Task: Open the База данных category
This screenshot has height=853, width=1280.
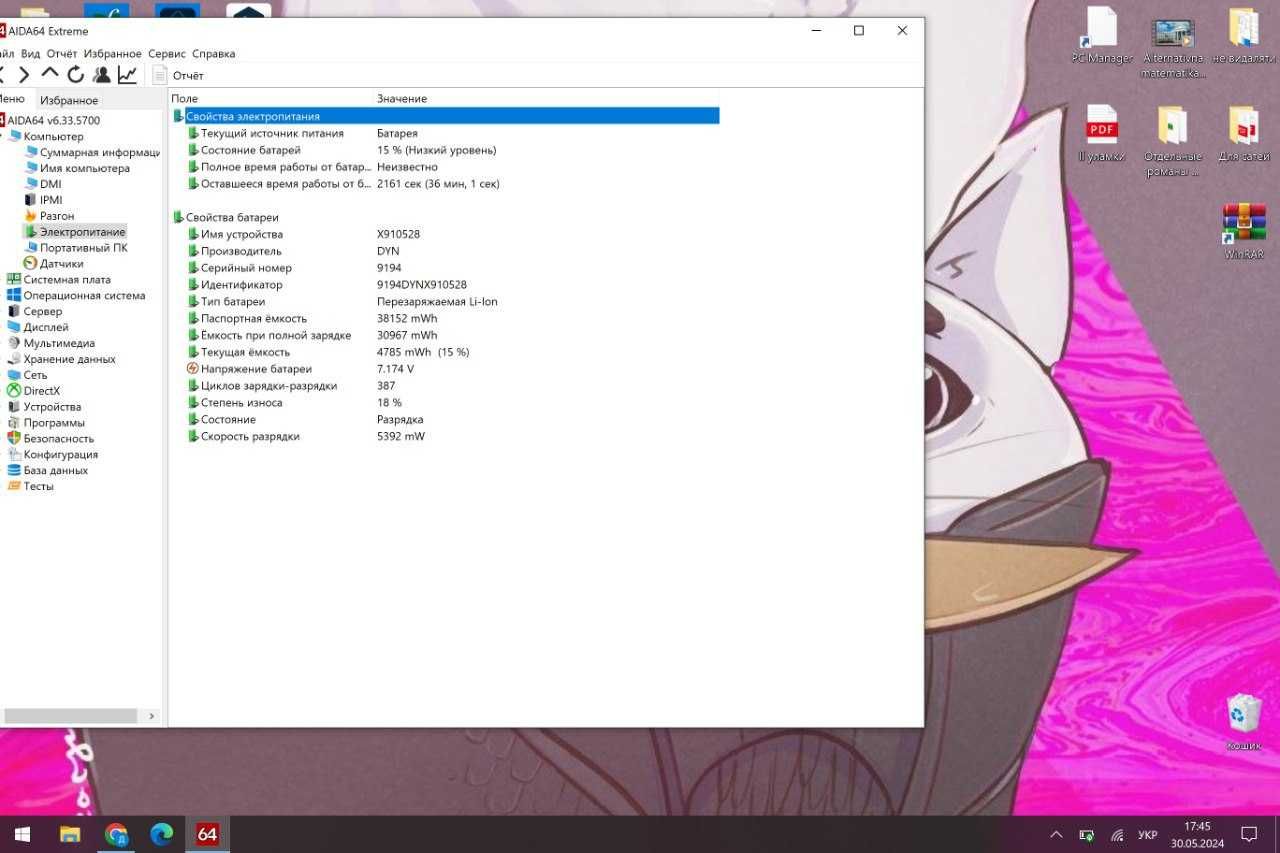Action: click(x=48, y=470)
